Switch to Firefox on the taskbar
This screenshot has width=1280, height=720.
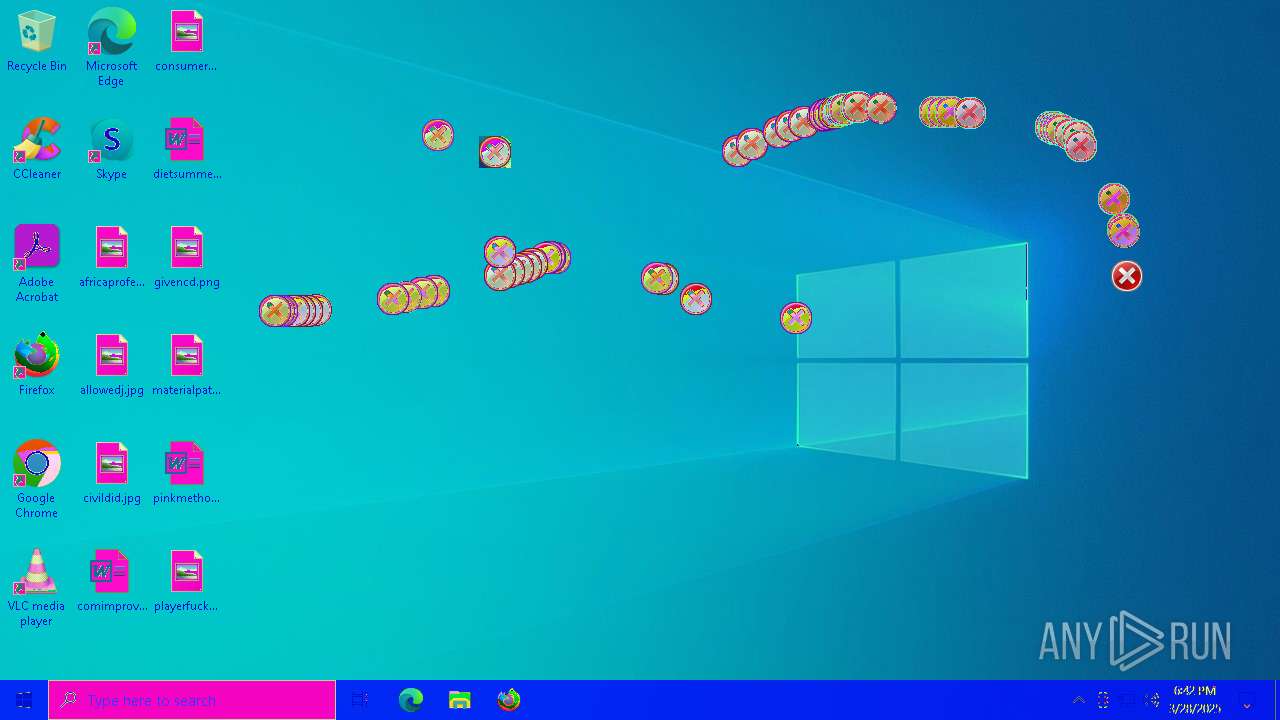tap(509, 700)
